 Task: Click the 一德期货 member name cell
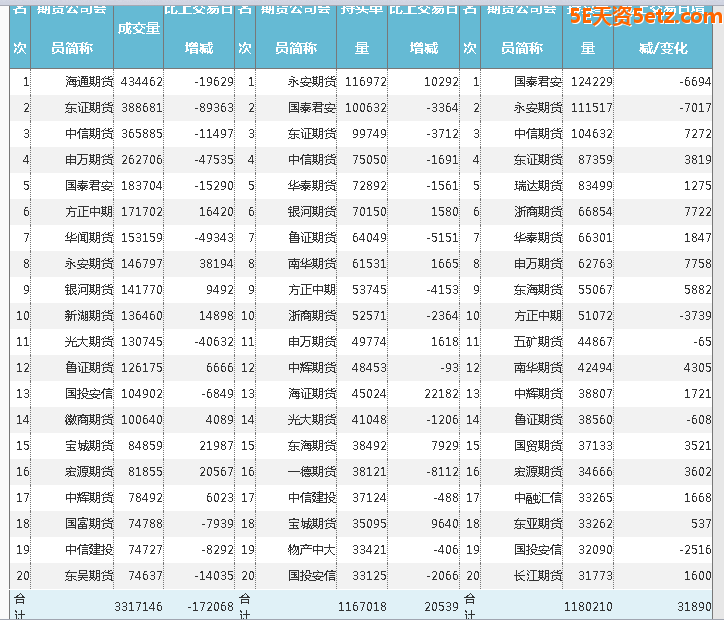(x=312, y=471)
